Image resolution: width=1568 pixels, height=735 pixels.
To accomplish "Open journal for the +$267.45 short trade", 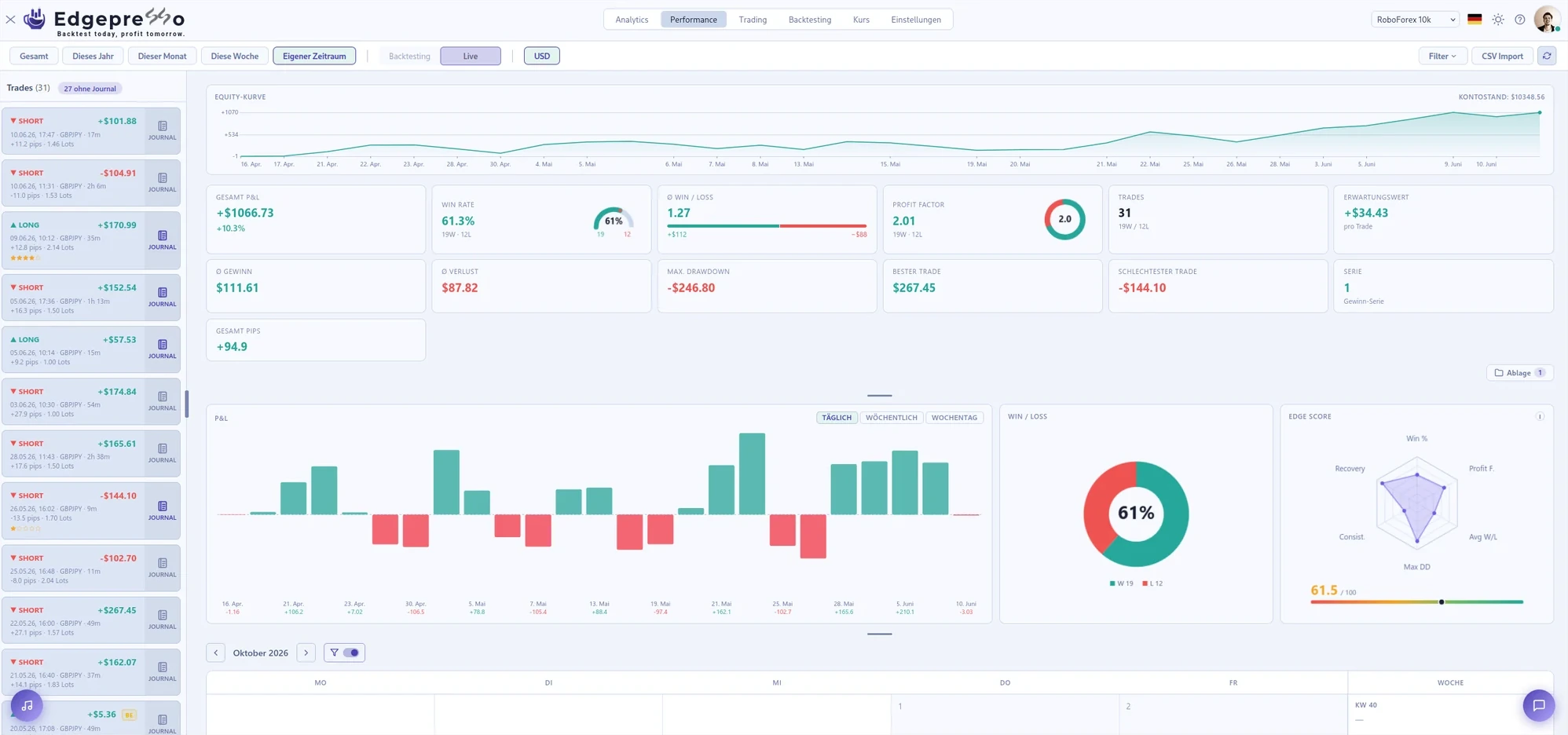I will click(x=163, y=620).
